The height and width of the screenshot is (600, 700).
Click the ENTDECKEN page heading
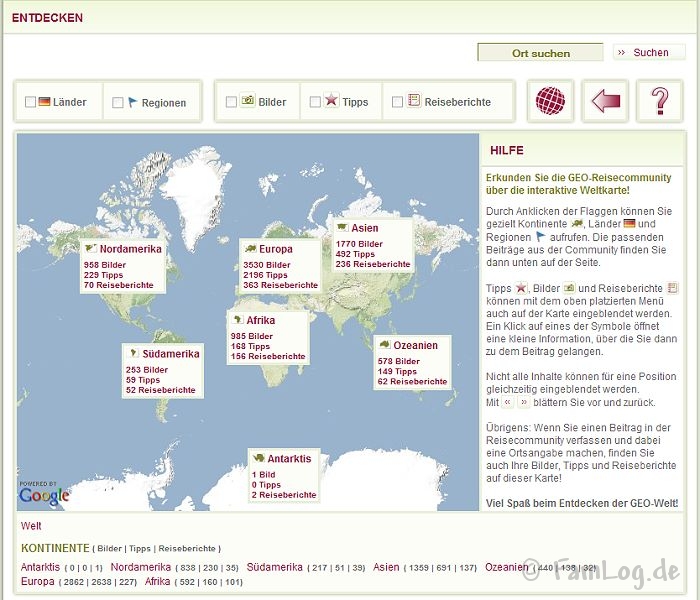click(x=47, y=17)
